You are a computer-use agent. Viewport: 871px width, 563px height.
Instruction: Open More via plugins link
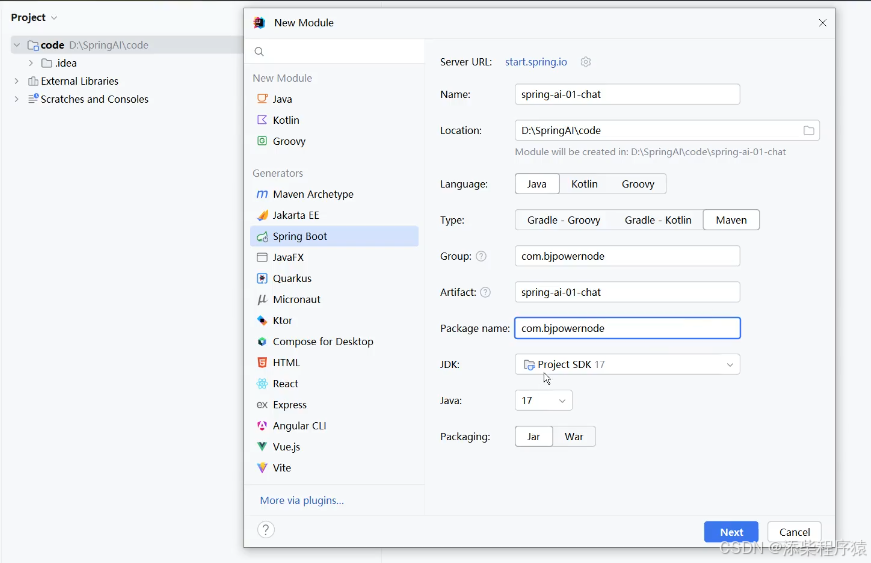(302, 500)
